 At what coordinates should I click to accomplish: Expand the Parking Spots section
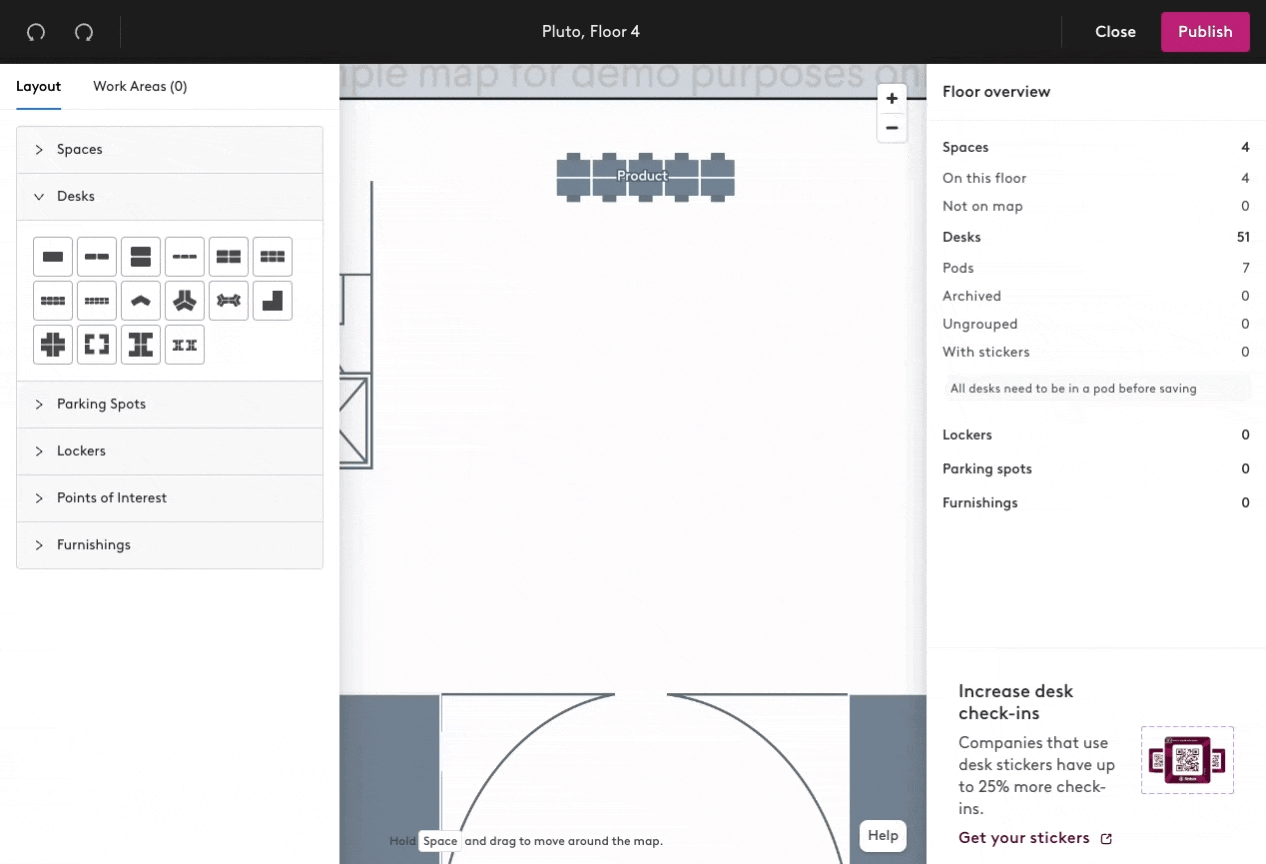[x=170, y=404]
